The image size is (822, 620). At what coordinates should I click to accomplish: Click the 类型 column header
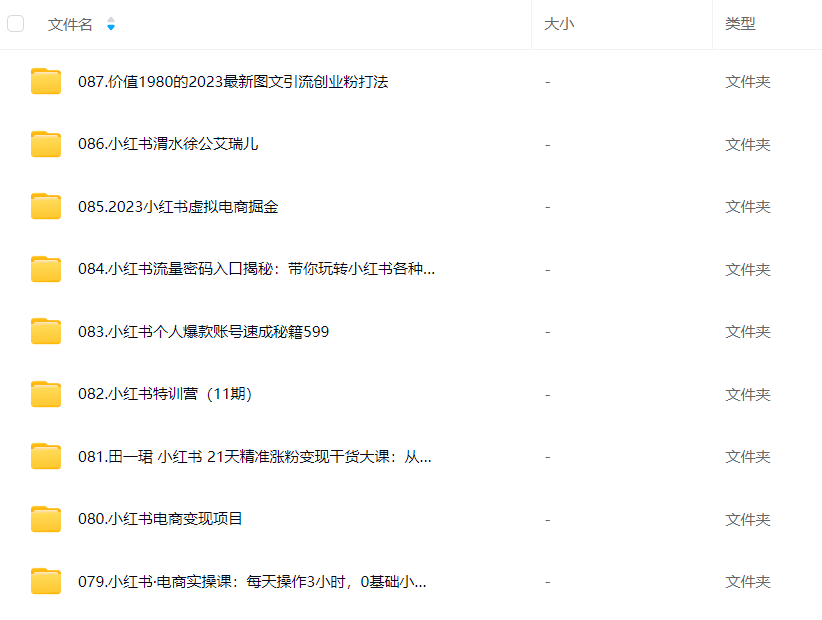740,24
